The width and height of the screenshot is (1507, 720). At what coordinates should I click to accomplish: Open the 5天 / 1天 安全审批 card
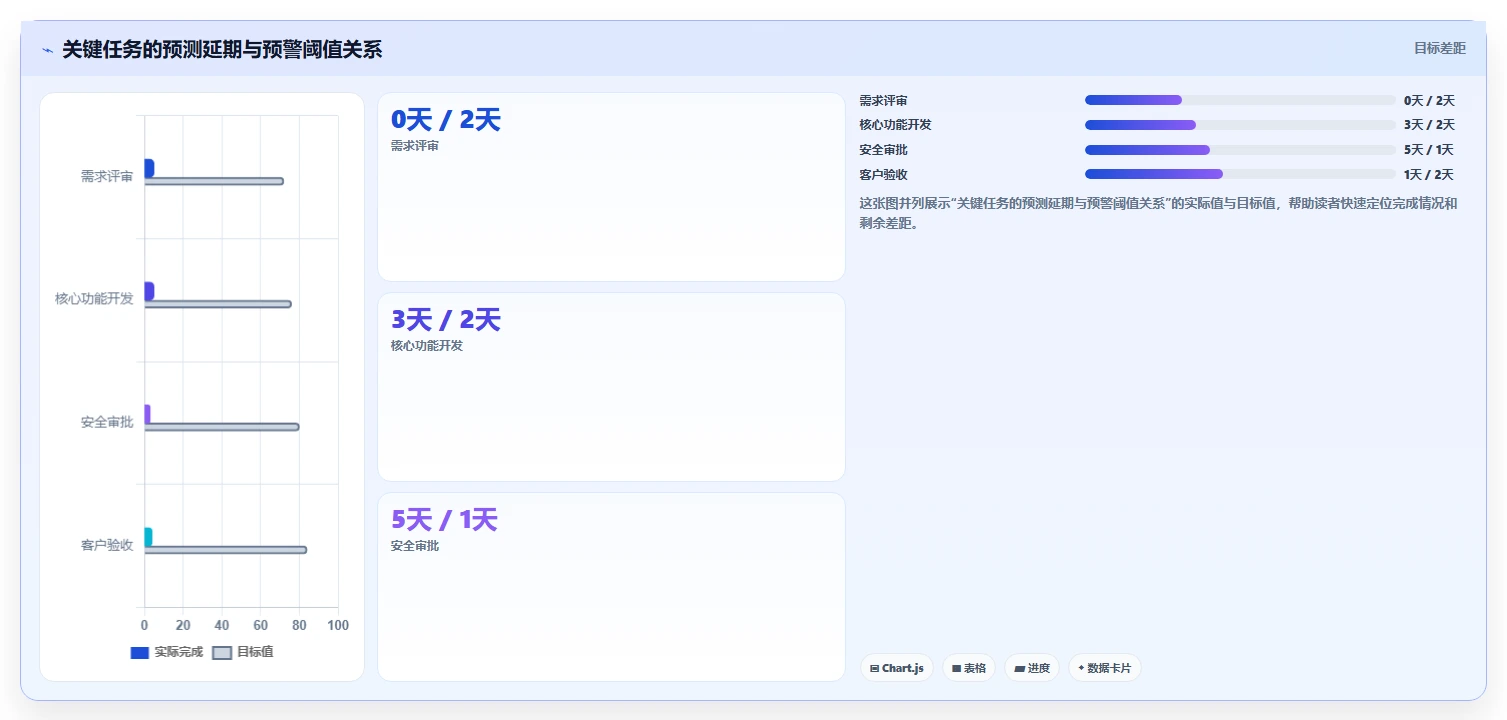tap(611, 587)
